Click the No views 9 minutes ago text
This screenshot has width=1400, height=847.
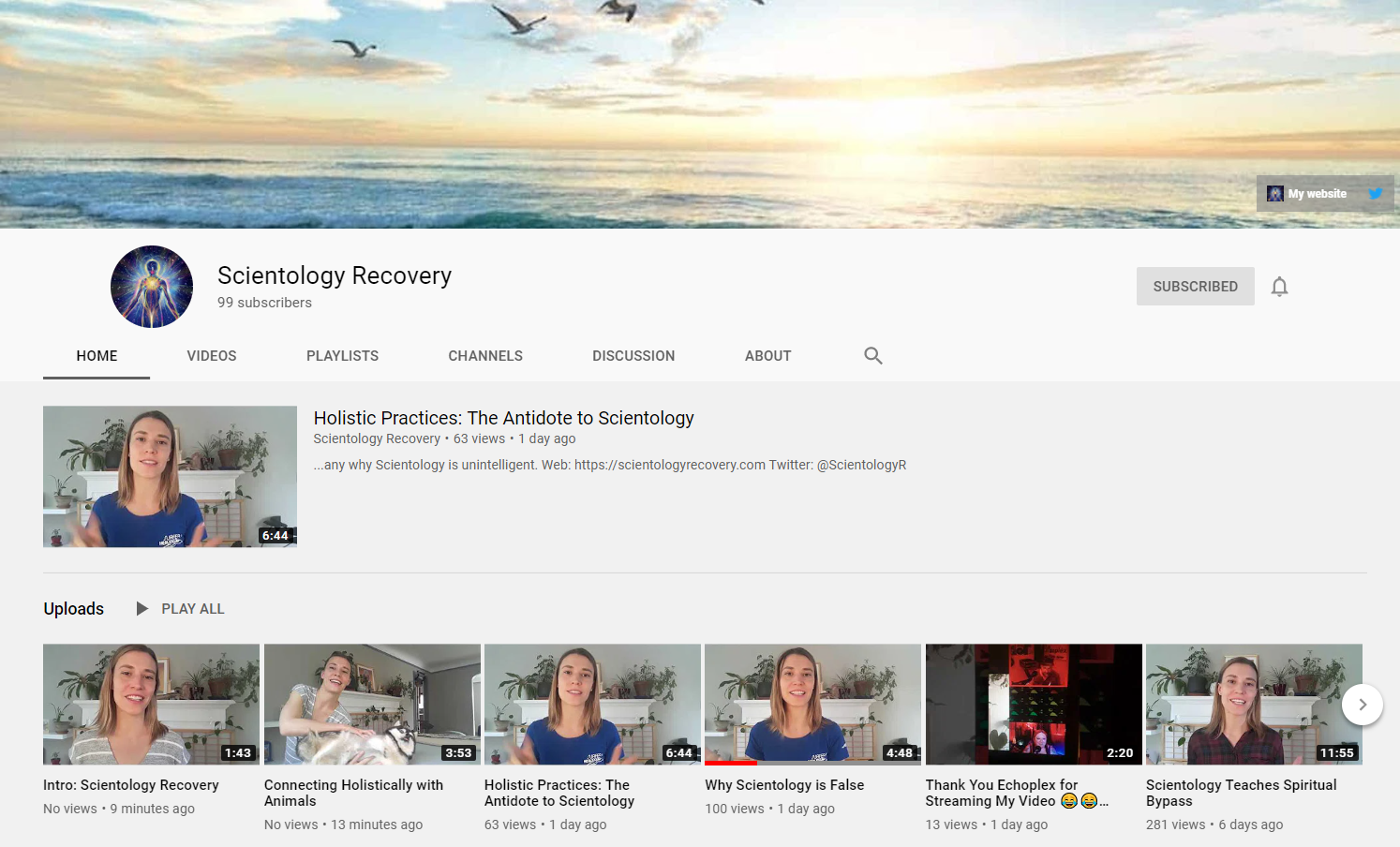(119, 809)
